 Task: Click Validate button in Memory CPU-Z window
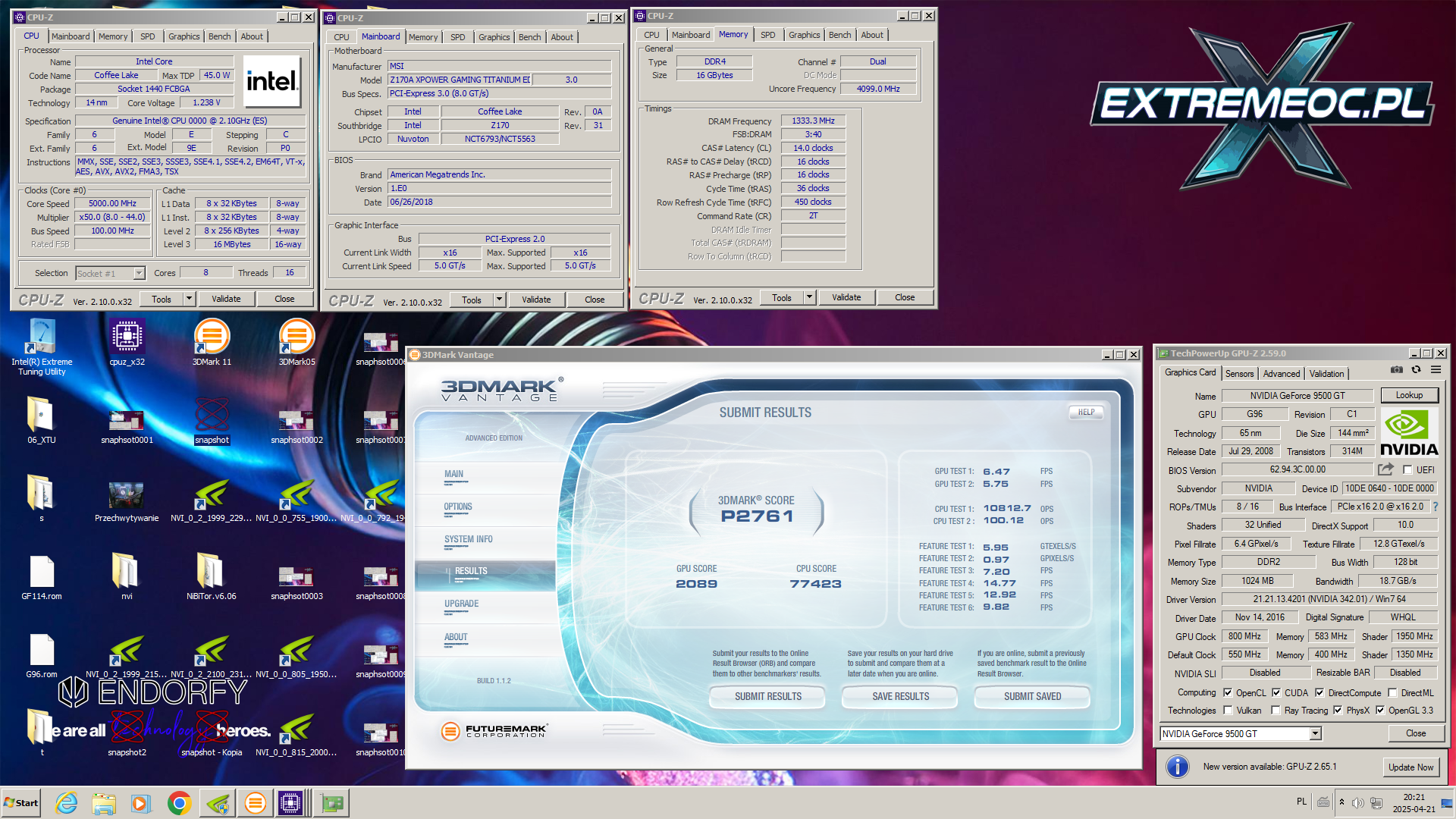(846, 297)
